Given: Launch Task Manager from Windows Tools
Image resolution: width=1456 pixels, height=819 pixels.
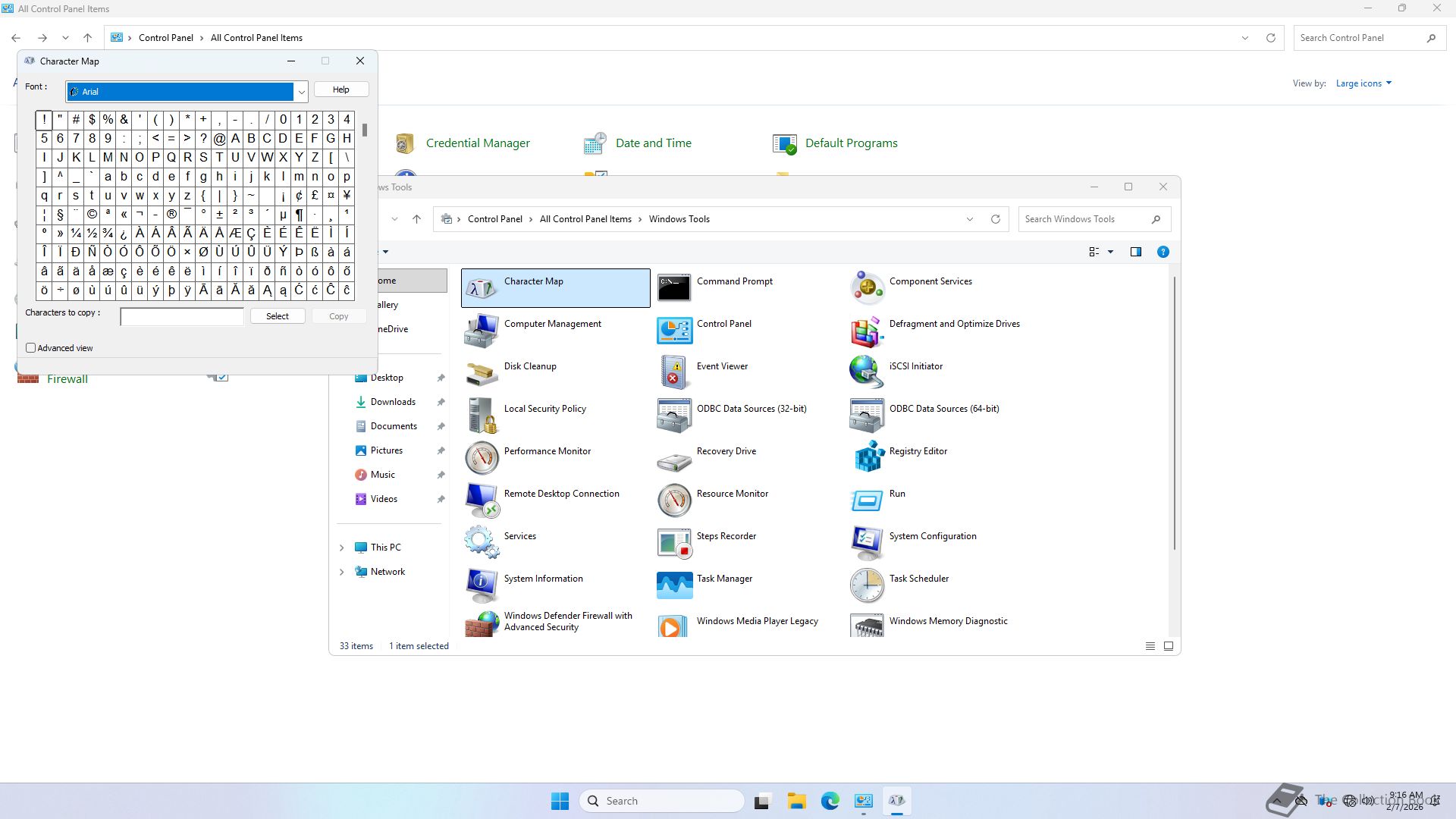Looking at the screenshot, I should click(x=674, y=585).
